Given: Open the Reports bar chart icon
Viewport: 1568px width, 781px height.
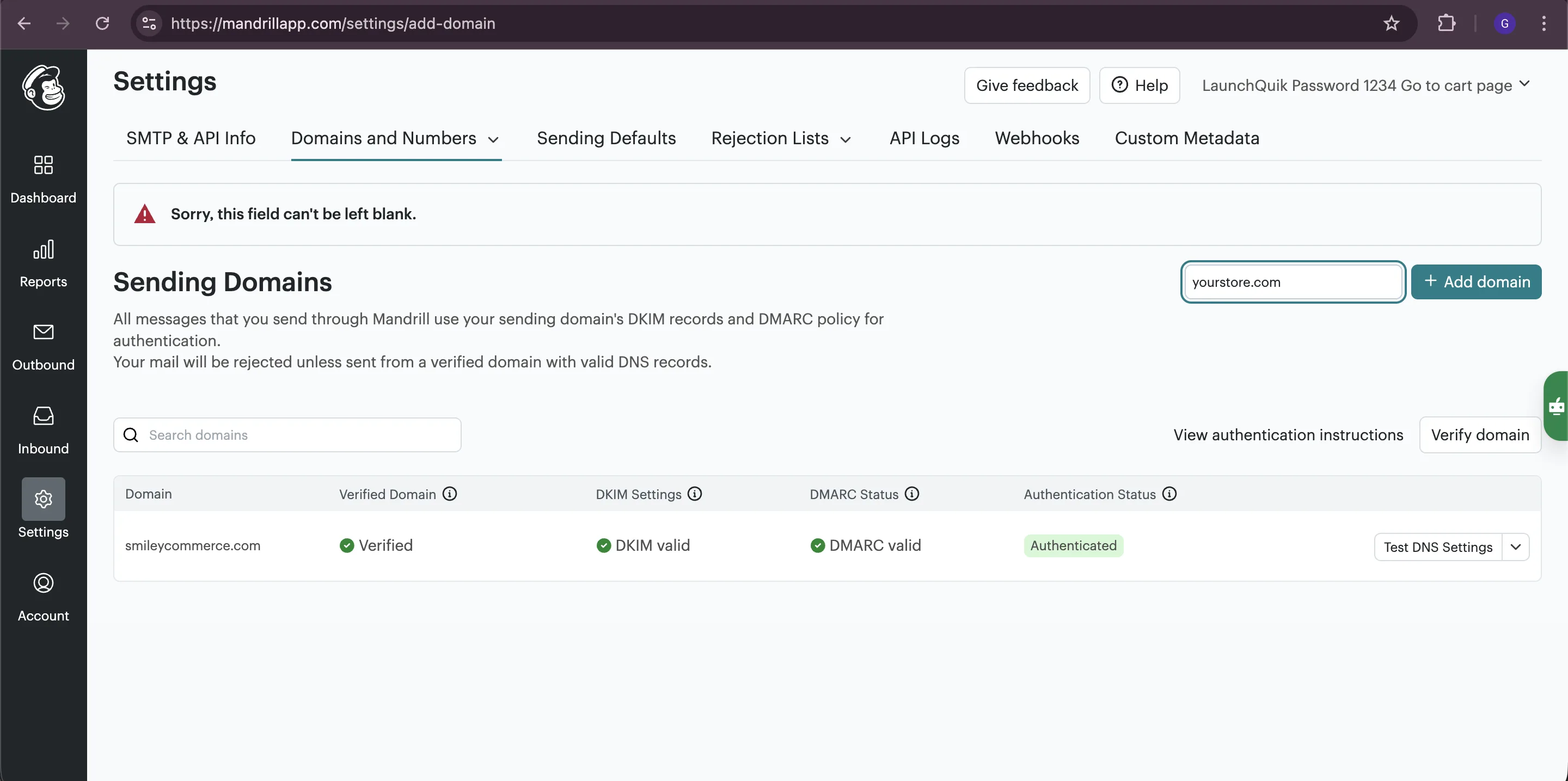Looking at the screenshot, I should click(43, 249).
